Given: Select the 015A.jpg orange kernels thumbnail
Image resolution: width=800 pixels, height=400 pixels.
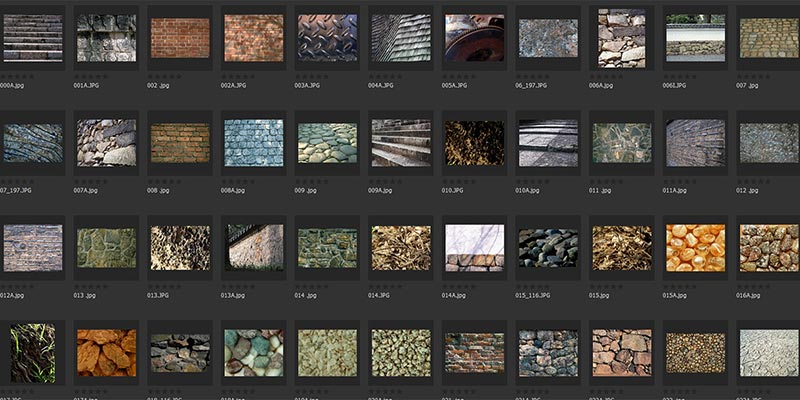Looking at the screenshot, I should (x=695, y=248).
